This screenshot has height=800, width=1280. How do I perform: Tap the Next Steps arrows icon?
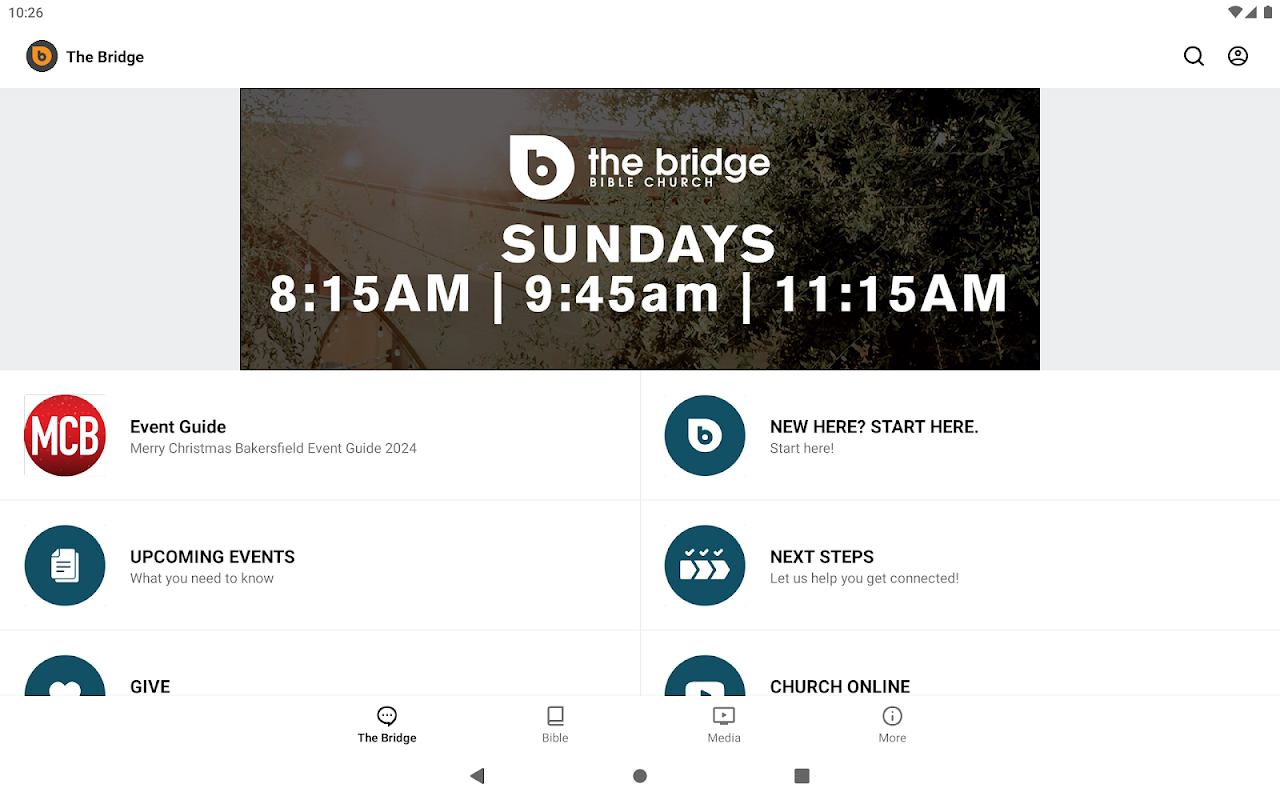705,566
